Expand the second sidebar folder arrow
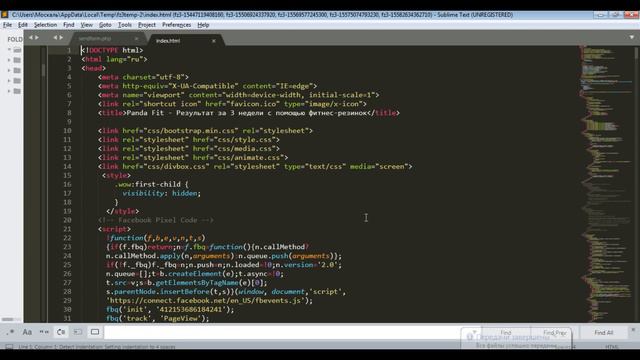 click(x=9, y=60)
